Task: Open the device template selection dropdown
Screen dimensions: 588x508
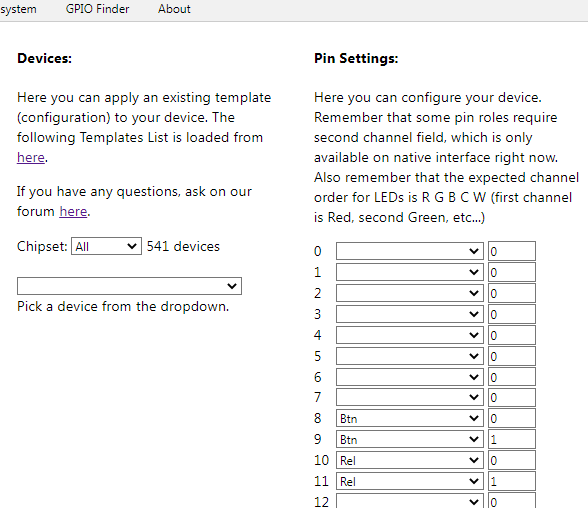Action: (x=129, y=286)
